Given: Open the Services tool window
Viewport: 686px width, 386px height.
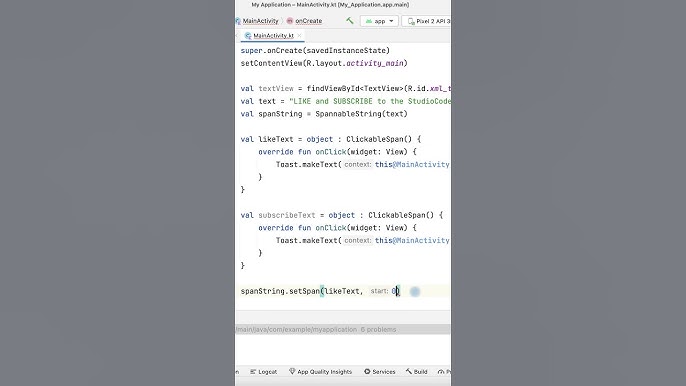Looking at the screenshot, I should coord(379,372).
